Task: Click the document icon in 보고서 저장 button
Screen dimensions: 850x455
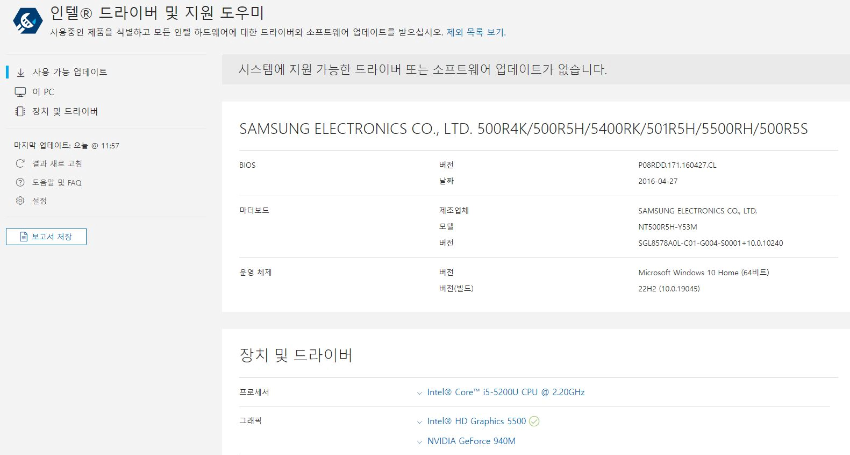Action: click(x=23, y=236)
